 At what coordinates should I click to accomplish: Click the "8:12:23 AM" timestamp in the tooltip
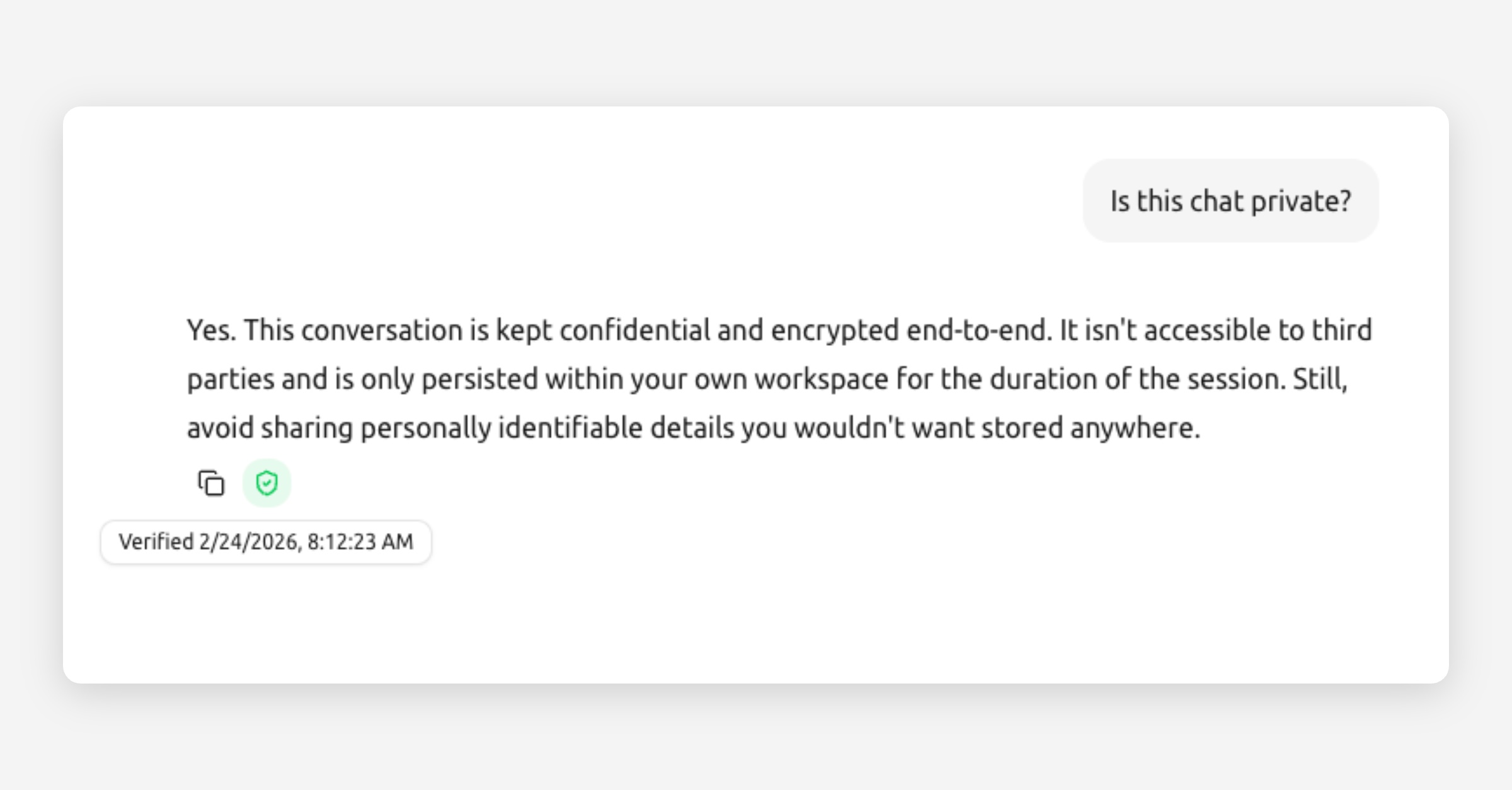(360, 542)
